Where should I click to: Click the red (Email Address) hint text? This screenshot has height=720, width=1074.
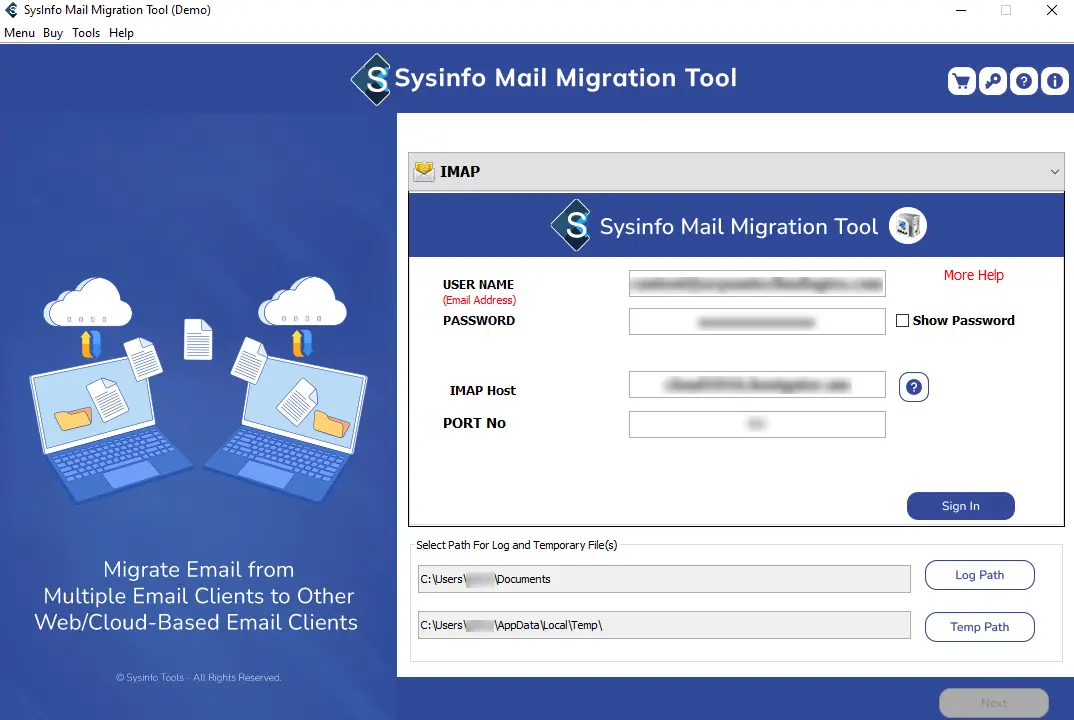point(479,300)
